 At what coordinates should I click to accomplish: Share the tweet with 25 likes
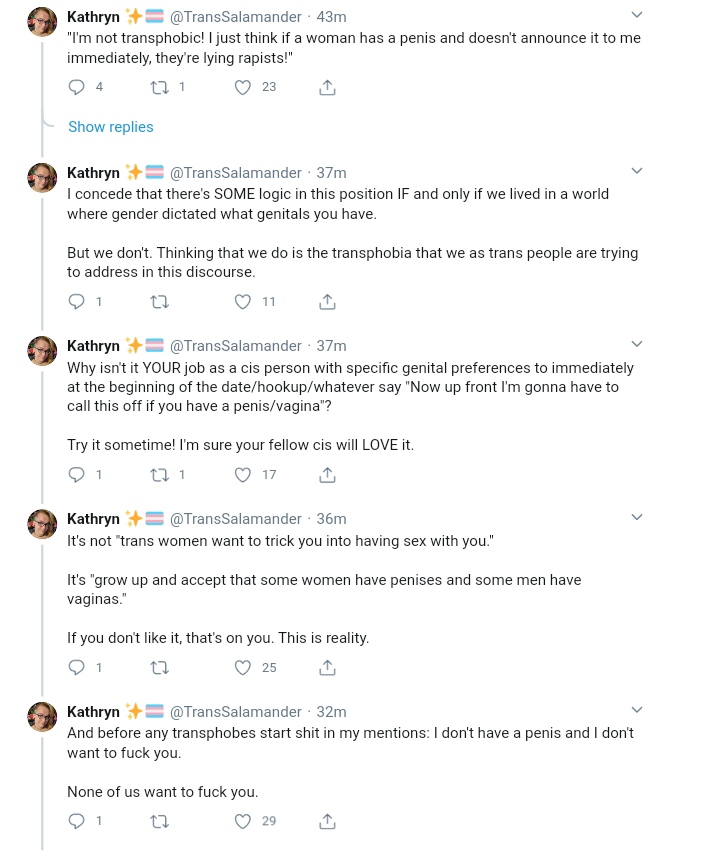[x=327, y=668]
